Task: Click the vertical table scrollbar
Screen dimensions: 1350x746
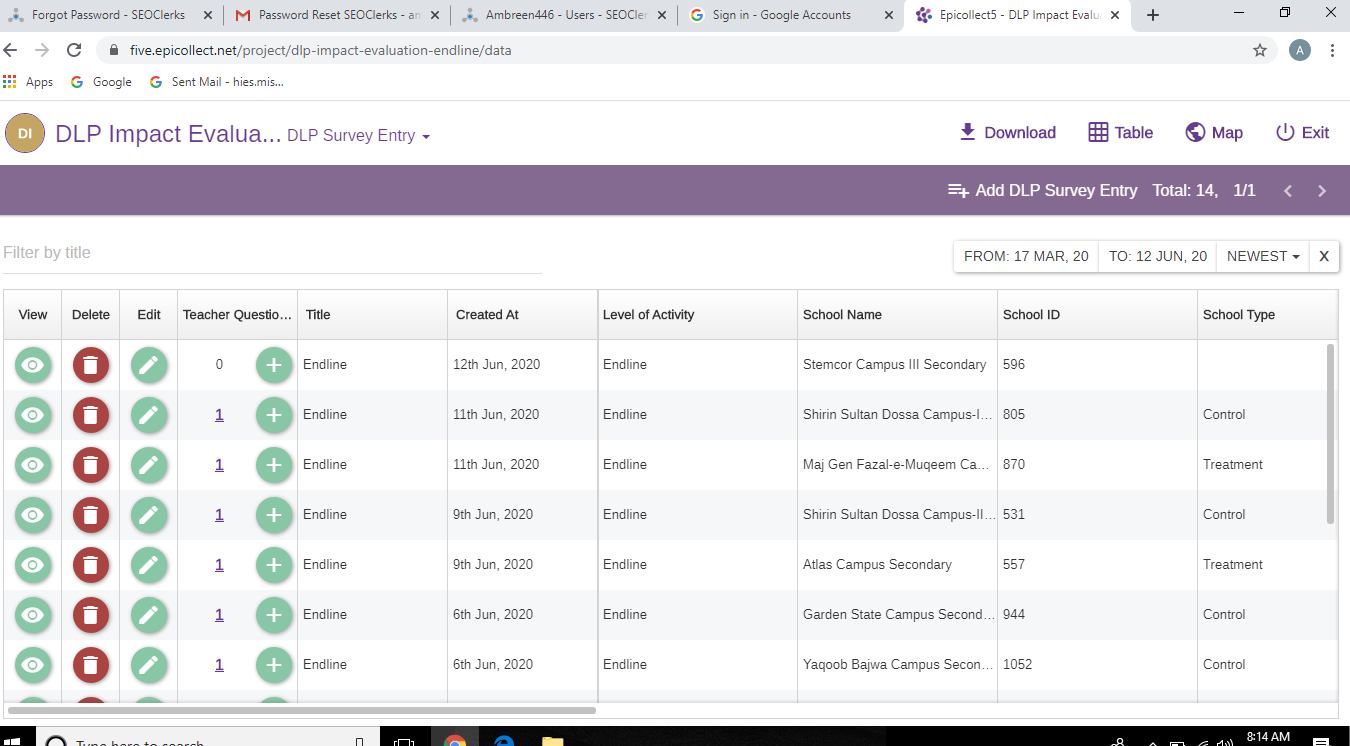Action: 1330,434
